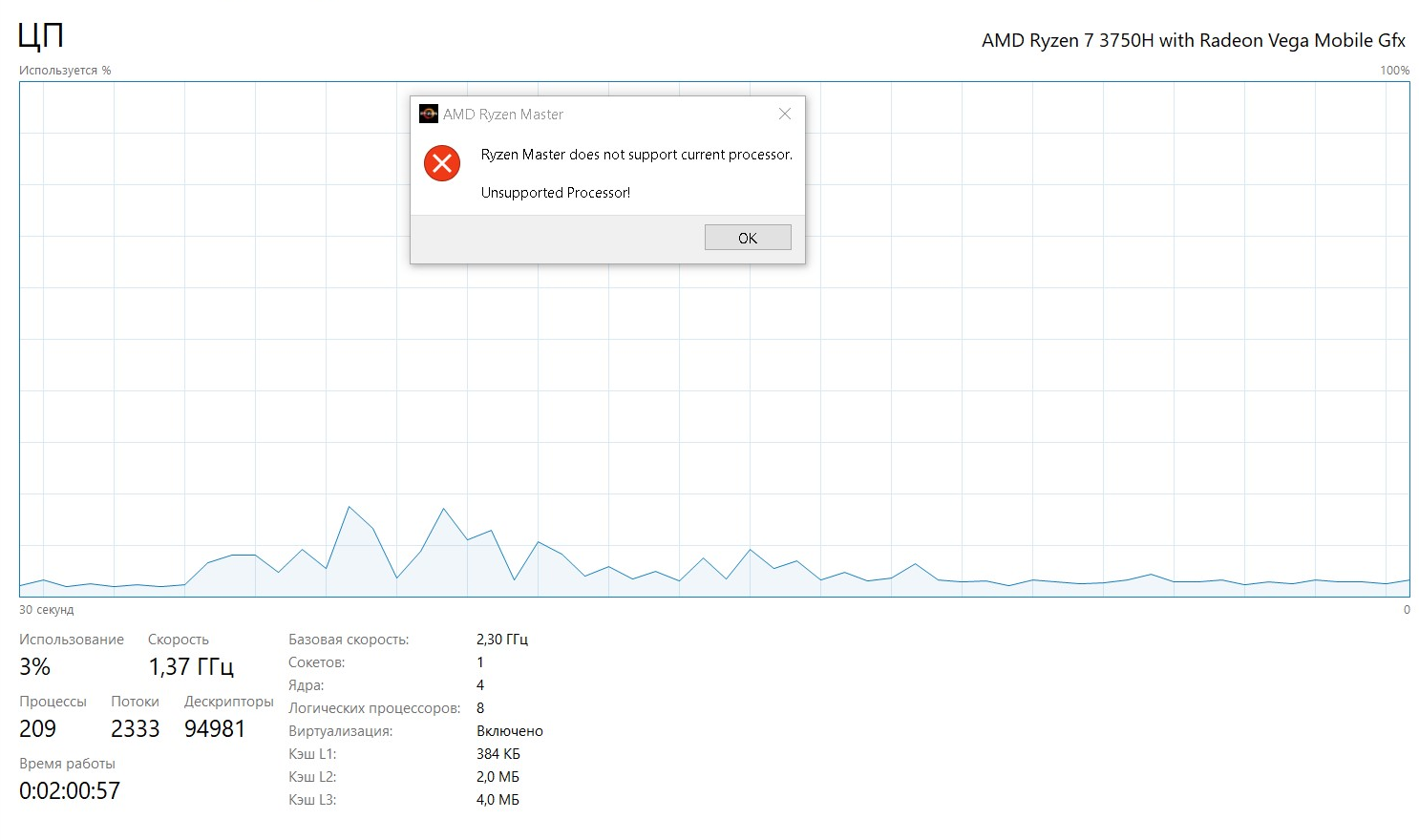Screen dimensions: 1419x840
Task: Click OK in the Ryzen Master dialog
Action: click(x=748, y=238)
